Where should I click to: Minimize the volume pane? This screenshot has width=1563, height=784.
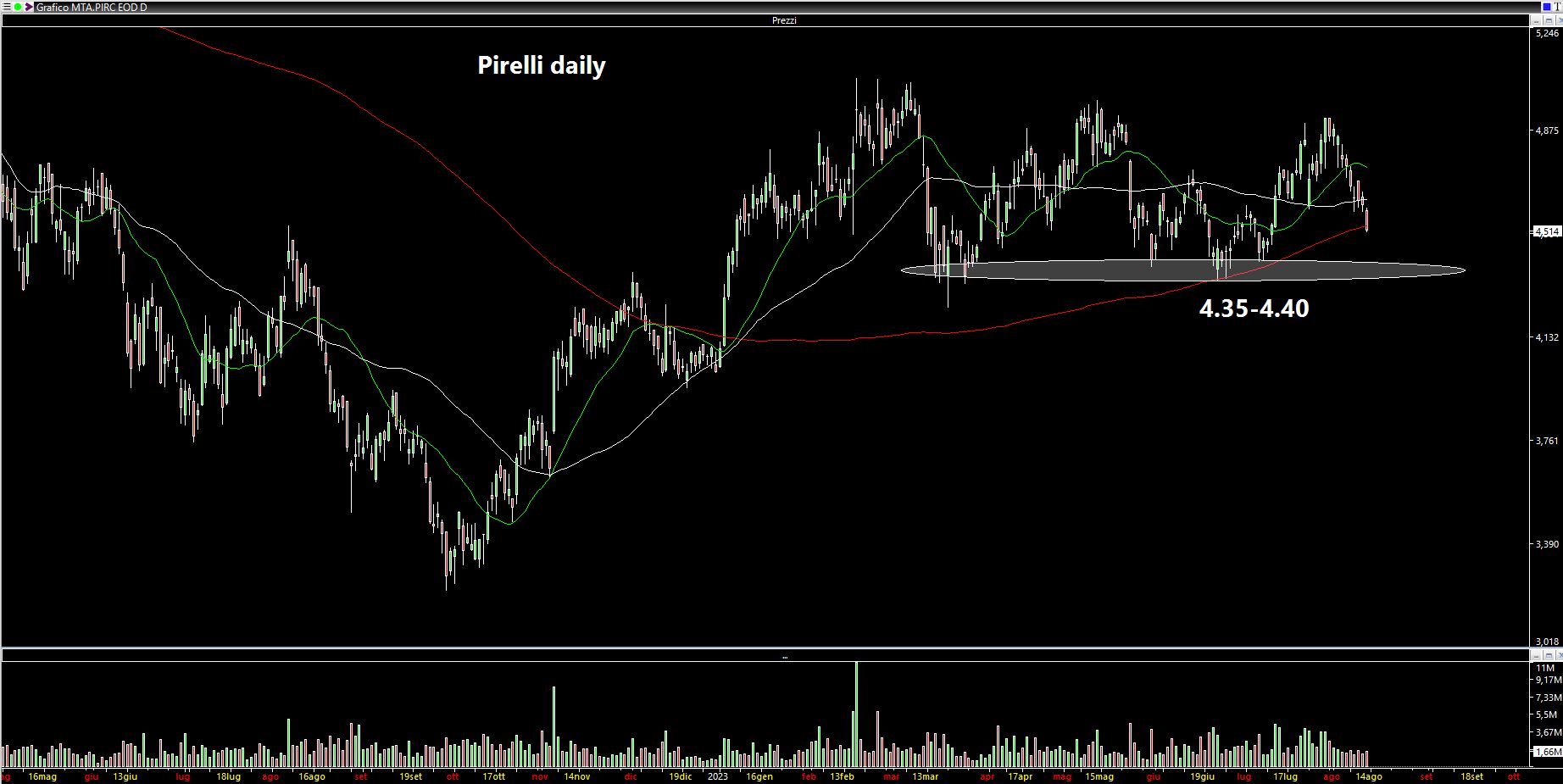[x=1537, y=656]
